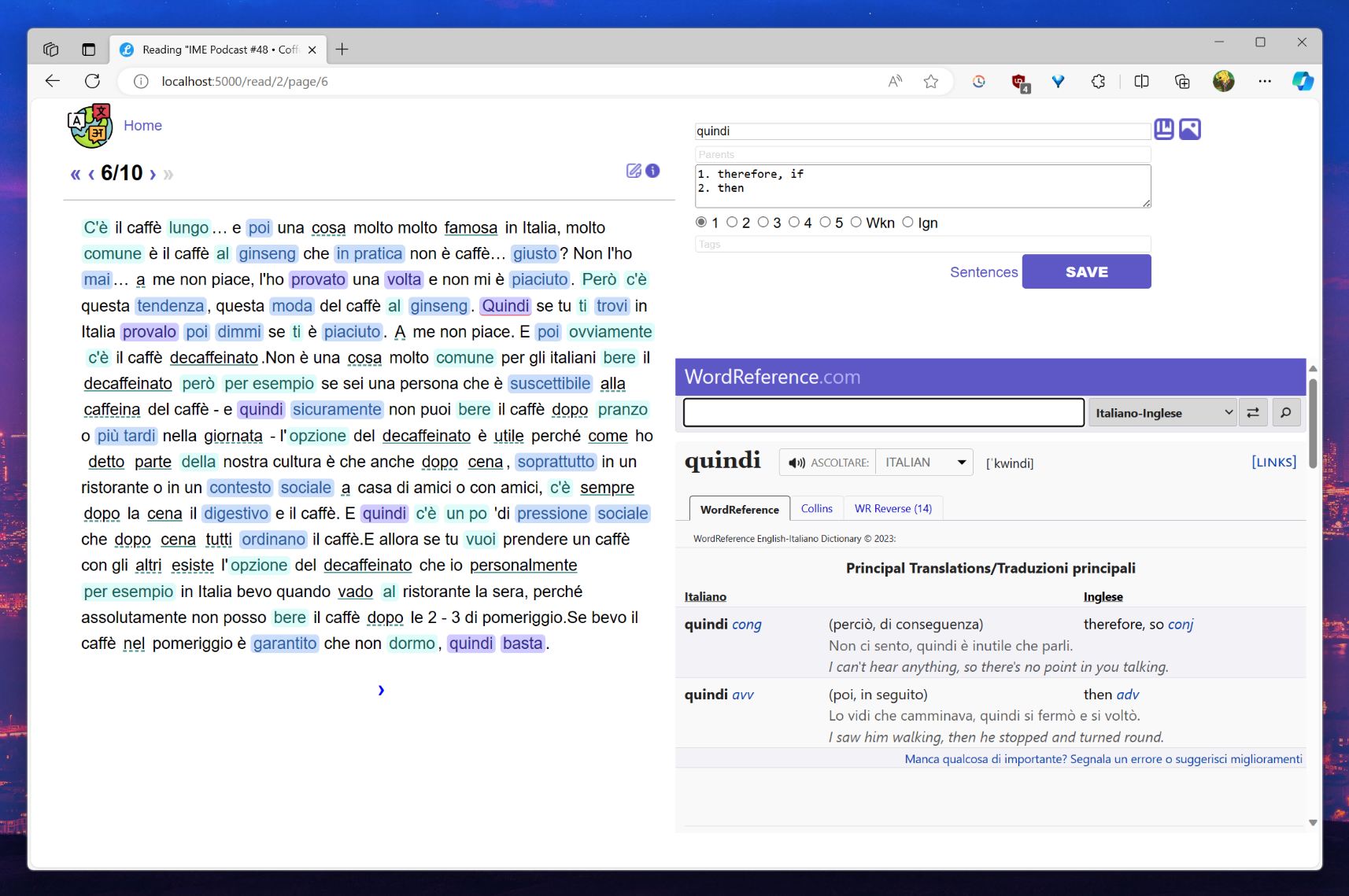Screen dimensions: 1349x896
Task: Select status radio button 4
Action: point(794,223)
